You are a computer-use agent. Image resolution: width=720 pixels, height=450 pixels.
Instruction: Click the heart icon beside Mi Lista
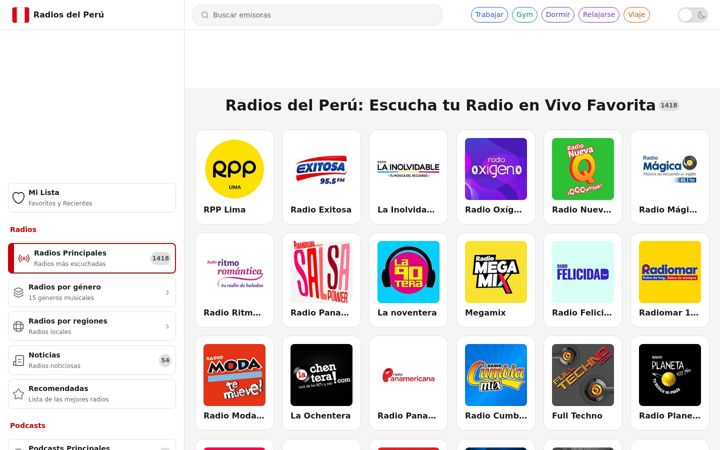(18, 198)
